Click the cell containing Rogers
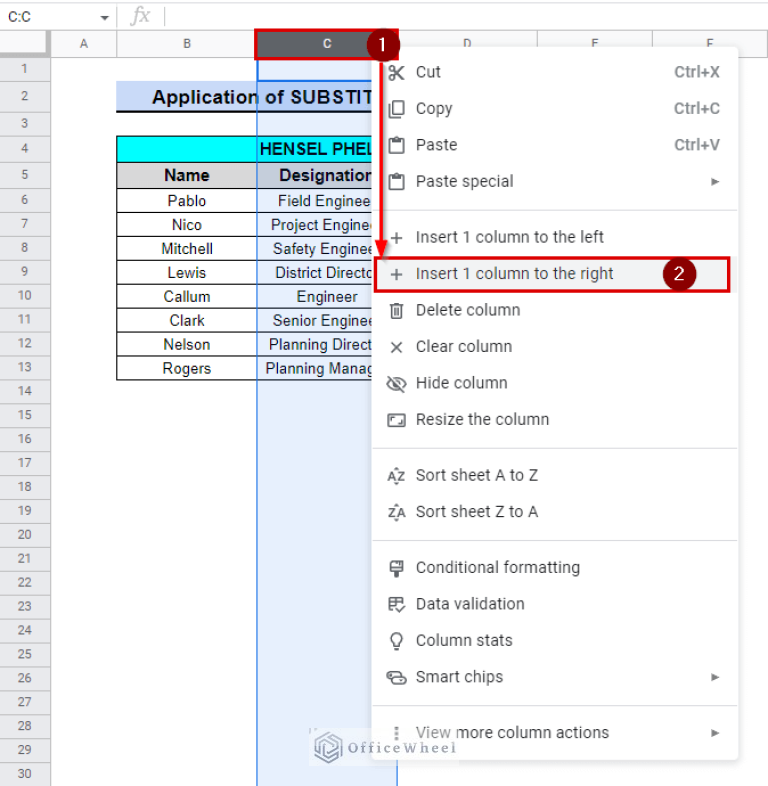The height and width of the screenshot is (786, 768). click(186, 369)
